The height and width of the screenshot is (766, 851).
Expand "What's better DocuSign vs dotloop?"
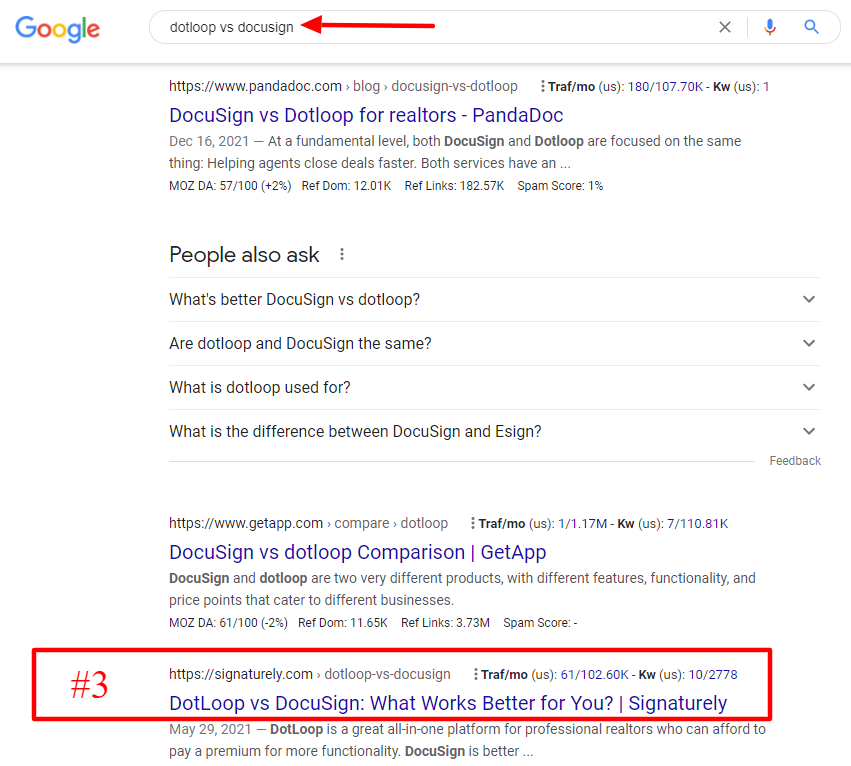point(494,300)
